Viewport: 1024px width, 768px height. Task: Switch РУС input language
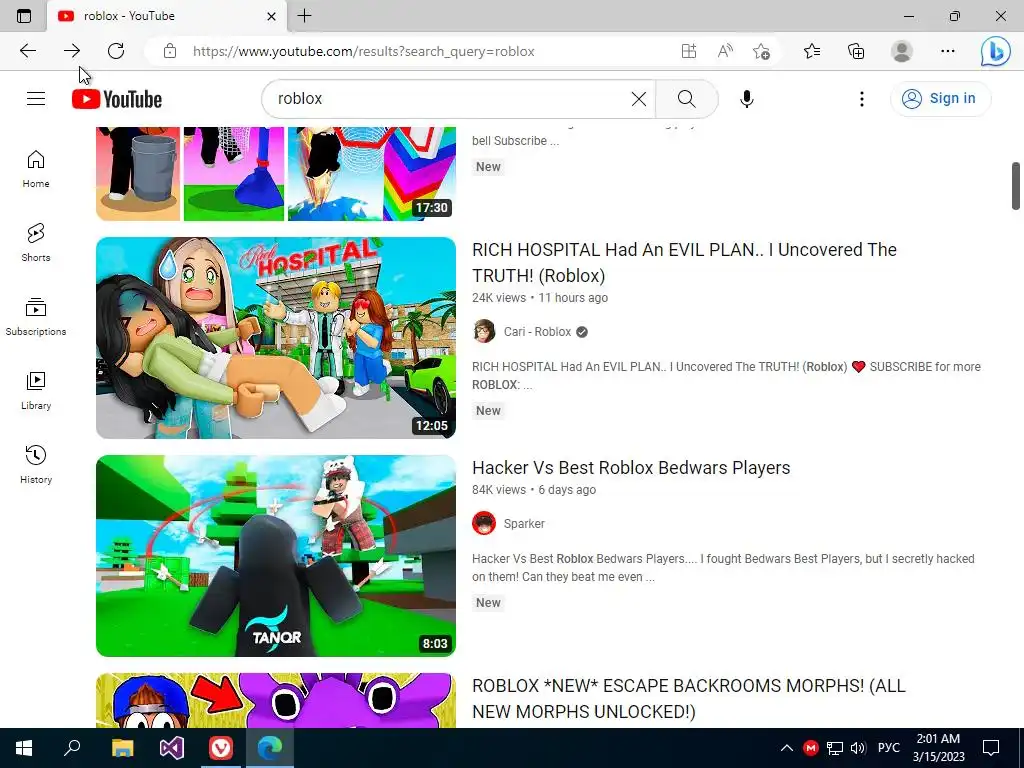coord(889,748)
